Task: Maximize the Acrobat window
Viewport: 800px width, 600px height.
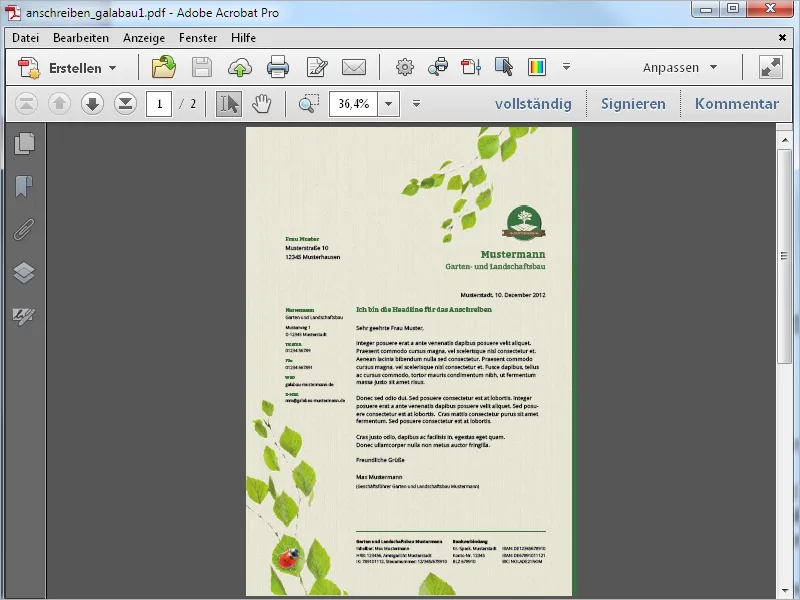Action: coord(733,9)
